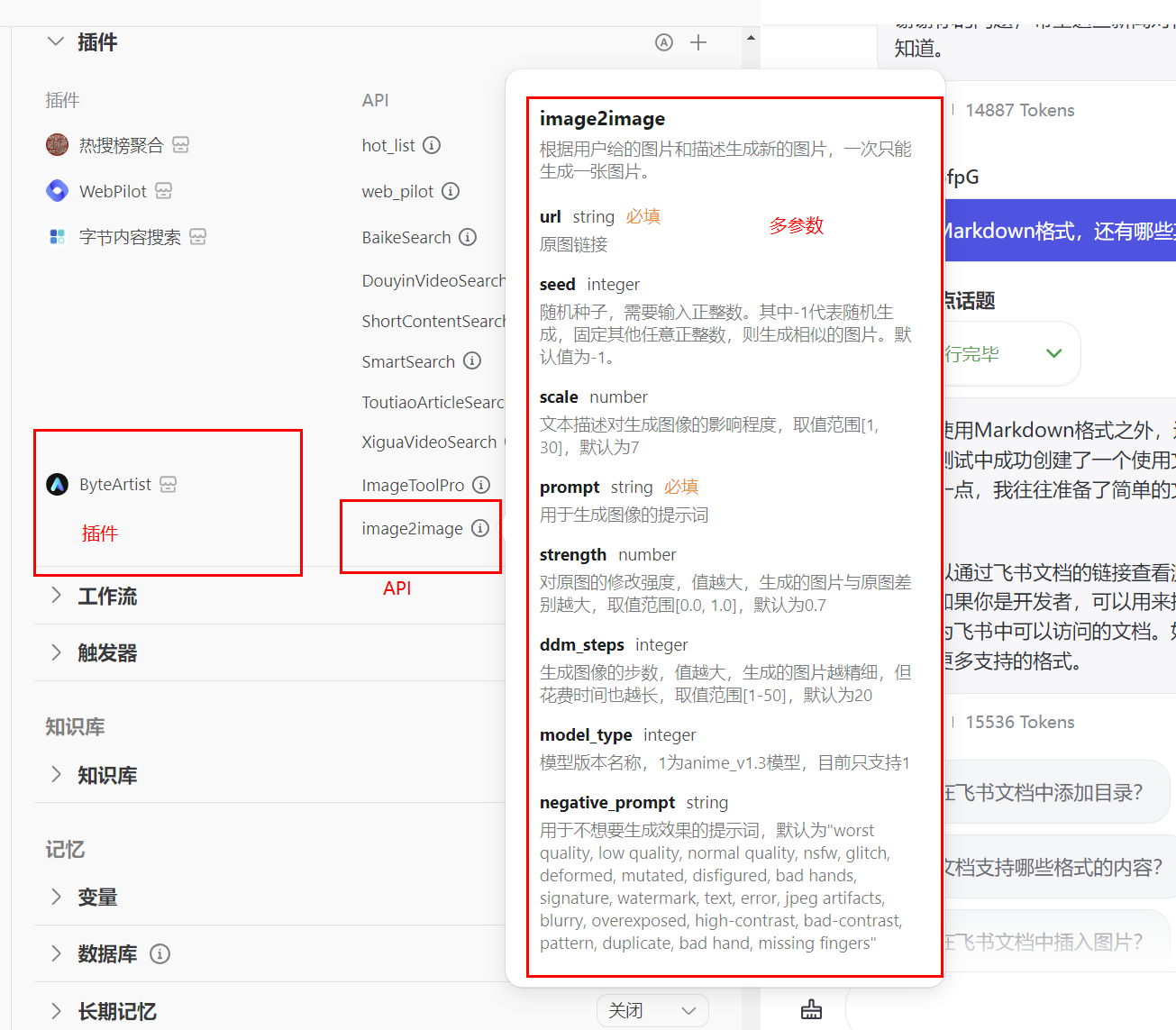Select the image2image API entry
Viewport: 1176px width, 1030px height.
point(412,528)
